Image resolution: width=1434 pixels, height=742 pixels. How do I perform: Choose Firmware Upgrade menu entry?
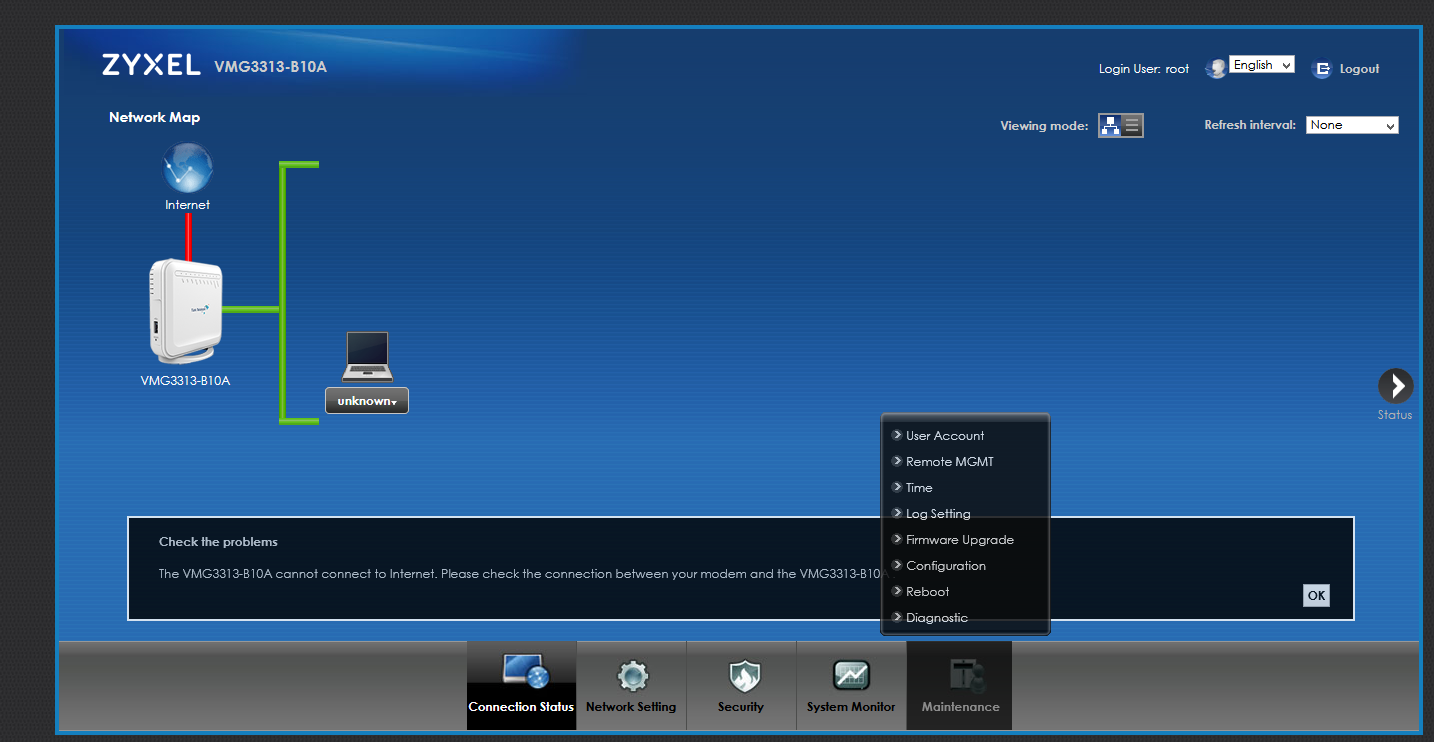tap(960, 539)
